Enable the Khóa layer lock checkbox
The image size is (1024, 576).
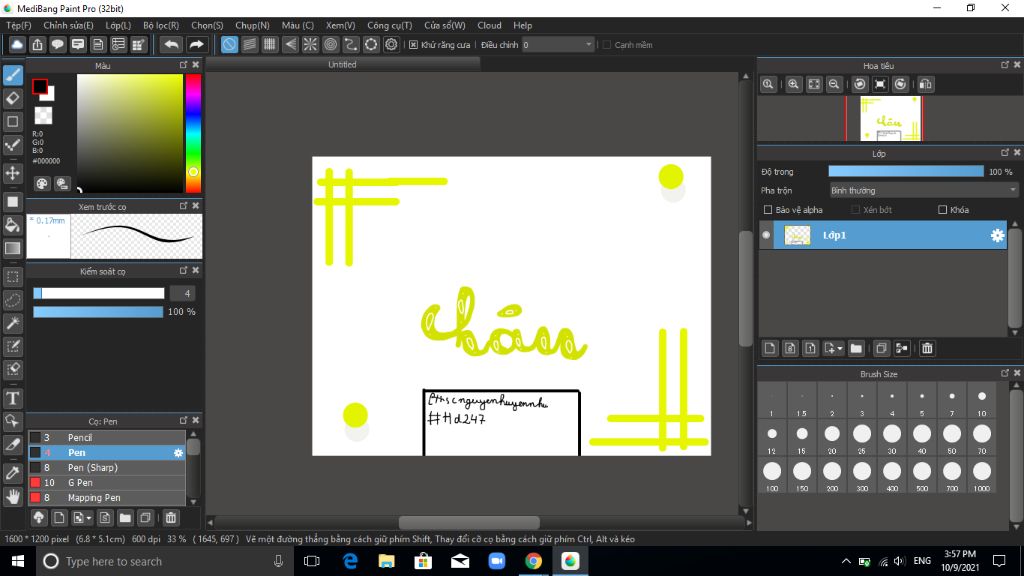[x=942, y=210]
